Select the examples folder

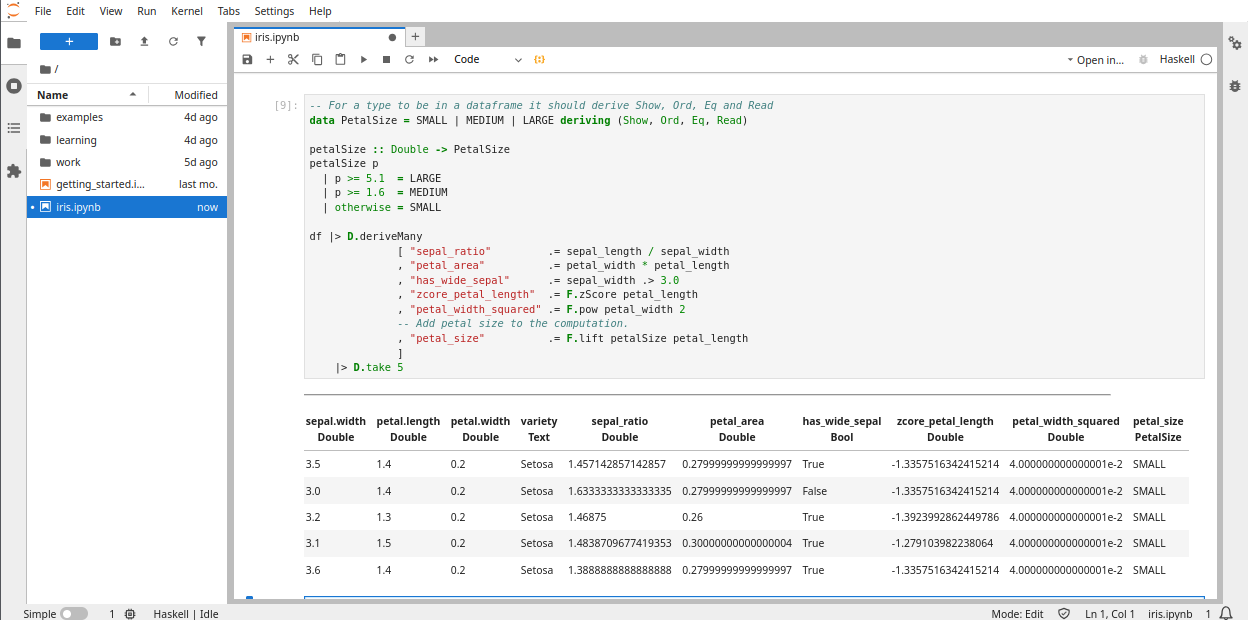point(127,117)
